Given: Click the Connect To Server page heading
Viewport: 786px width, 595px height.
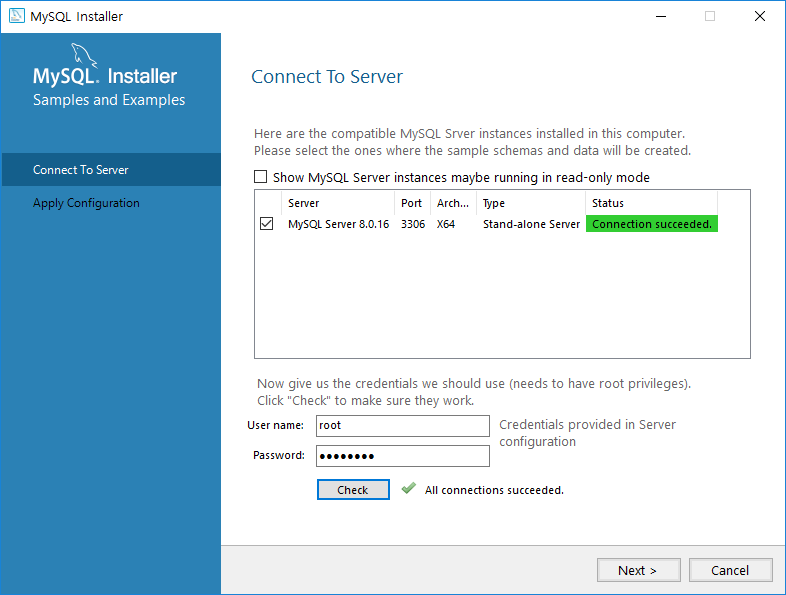Looking at the screenshot, I should [327, 77].
